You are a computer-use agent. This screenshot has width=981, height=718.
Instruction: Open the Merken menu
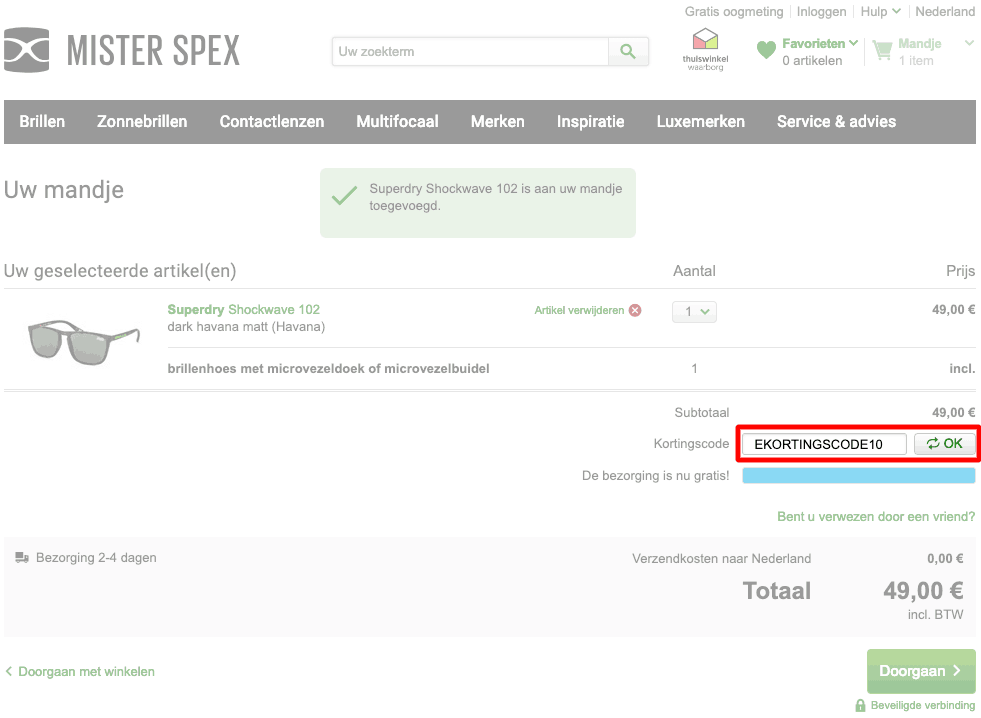(x=497, y=121)
